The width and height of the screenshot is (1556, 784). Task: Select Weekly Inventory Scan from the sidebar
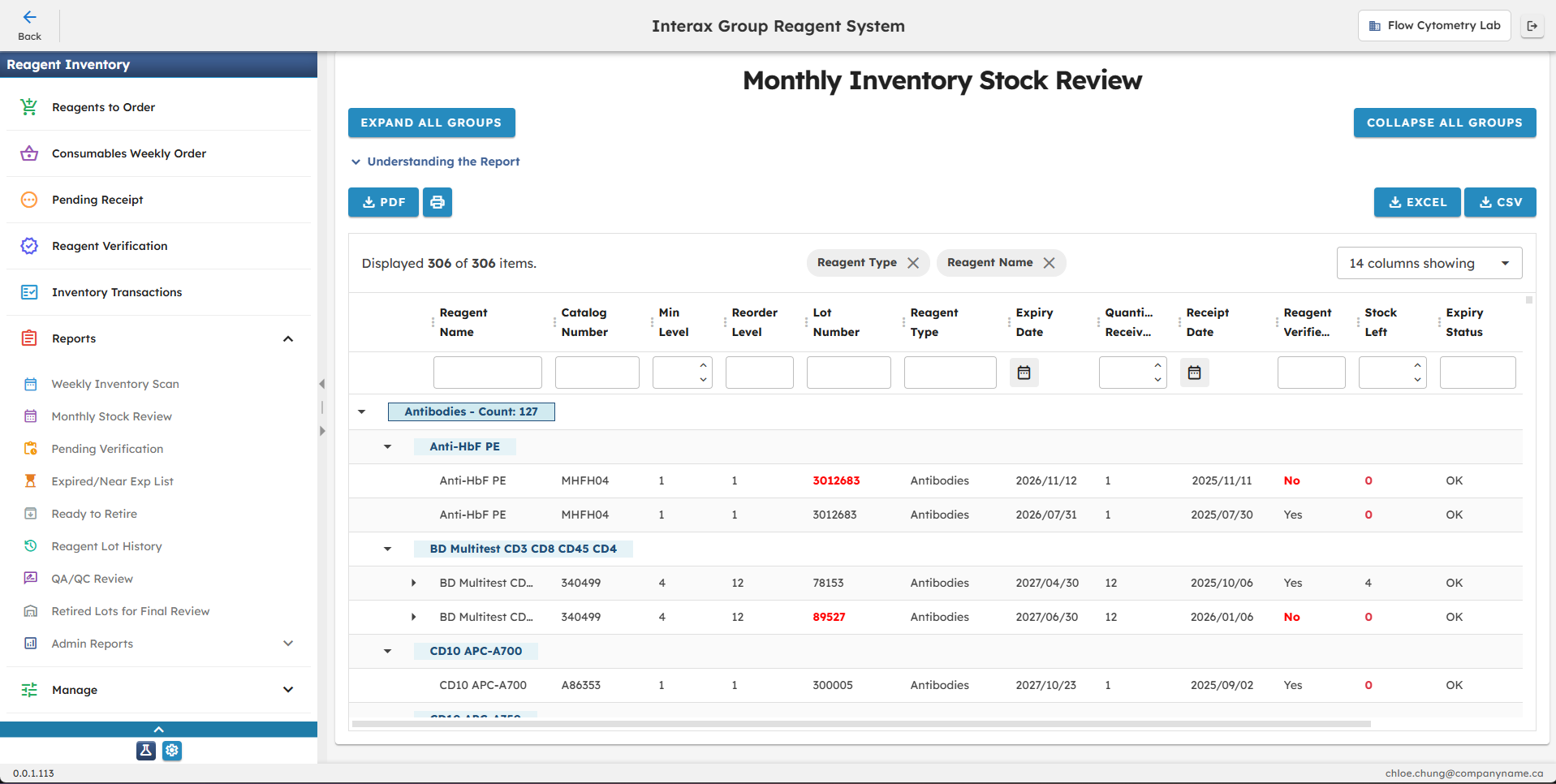pyautogui.click(x=114, y=383)
